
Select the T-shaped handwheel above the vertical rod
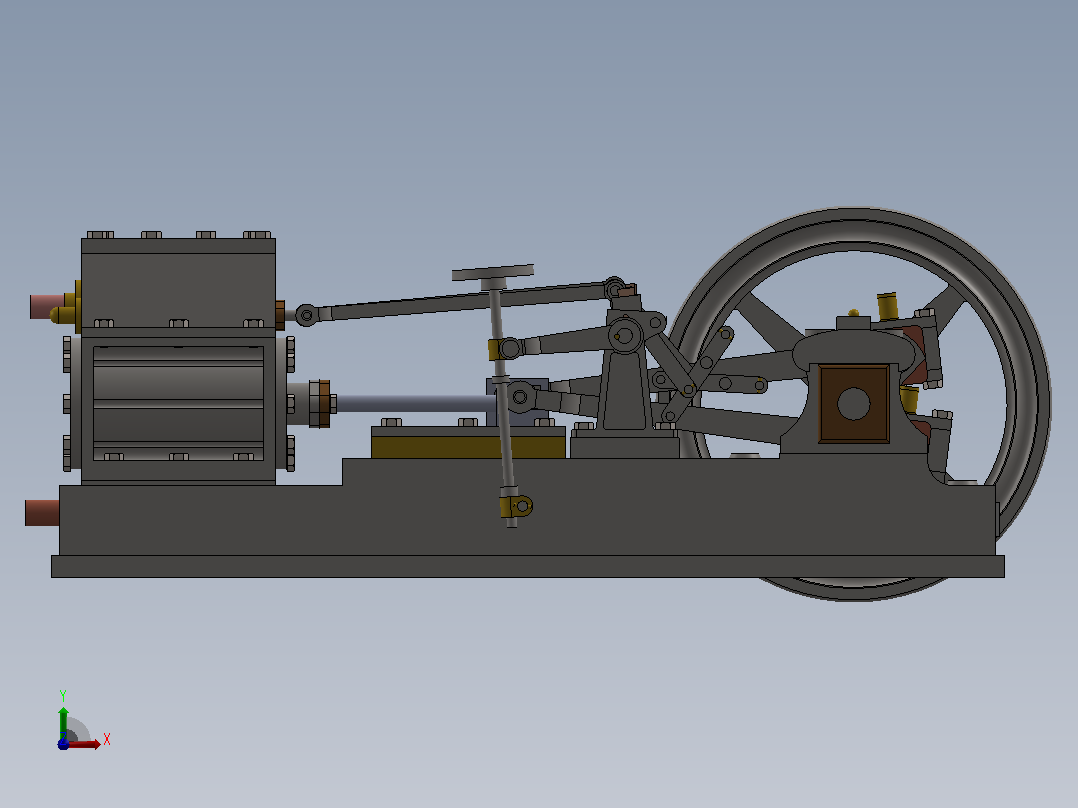click(492, 276)
